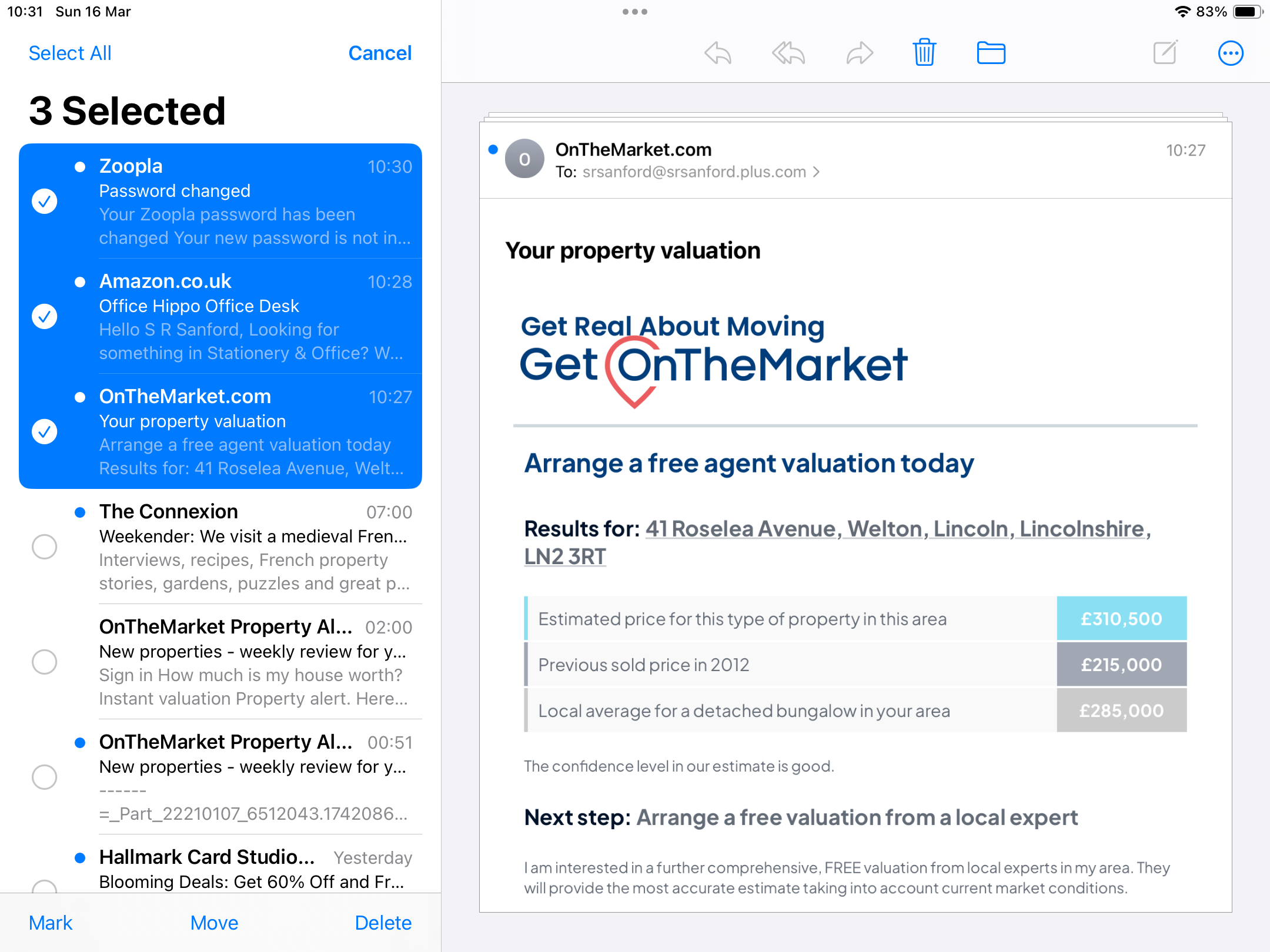Screen dimensions: 1270x952
Task: Expand recipient details chevron after srsanford email
Action: point(816,172)
